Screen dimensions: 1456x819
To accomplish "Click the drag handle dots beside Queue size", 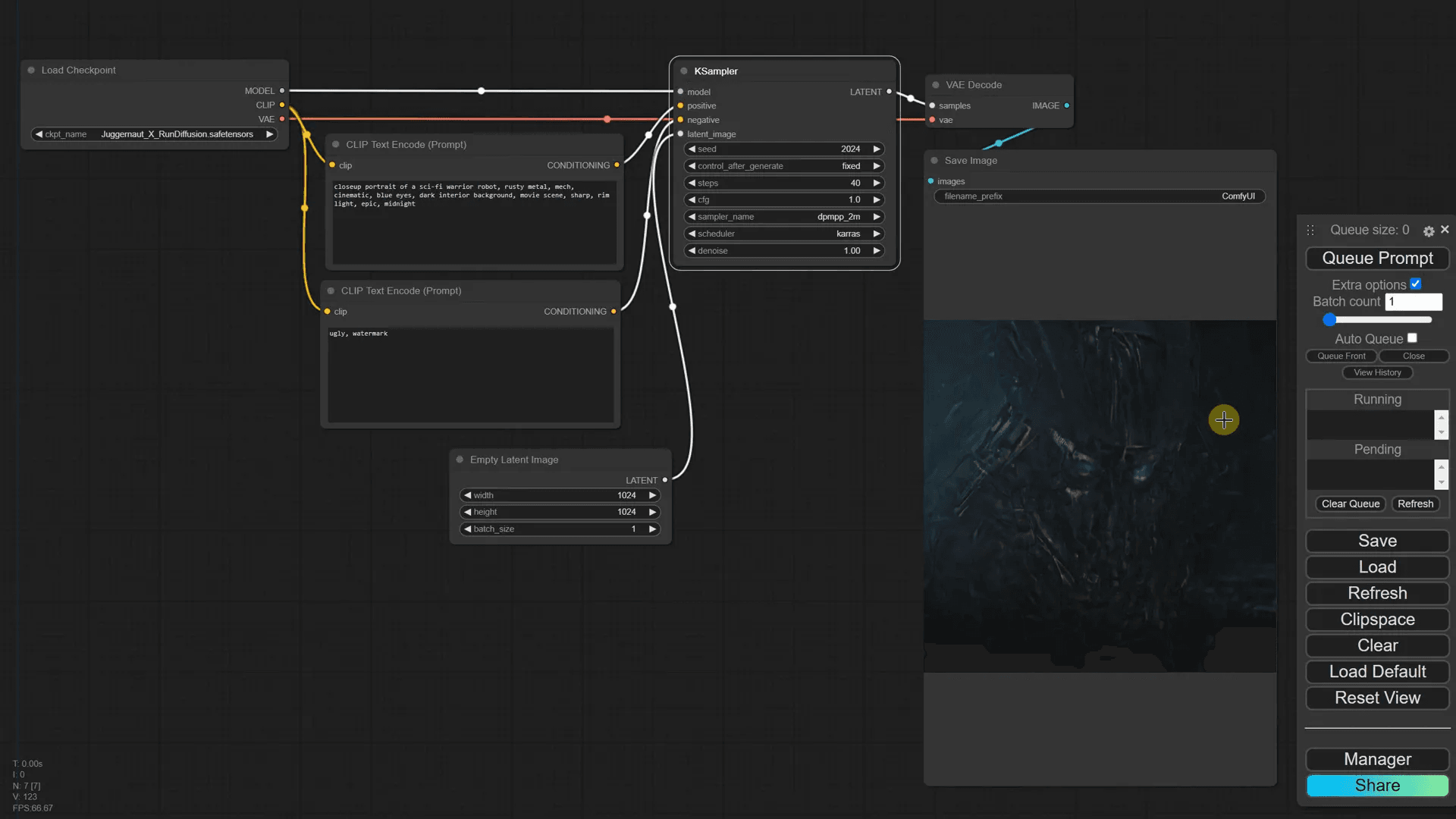I will point(1310,230).
